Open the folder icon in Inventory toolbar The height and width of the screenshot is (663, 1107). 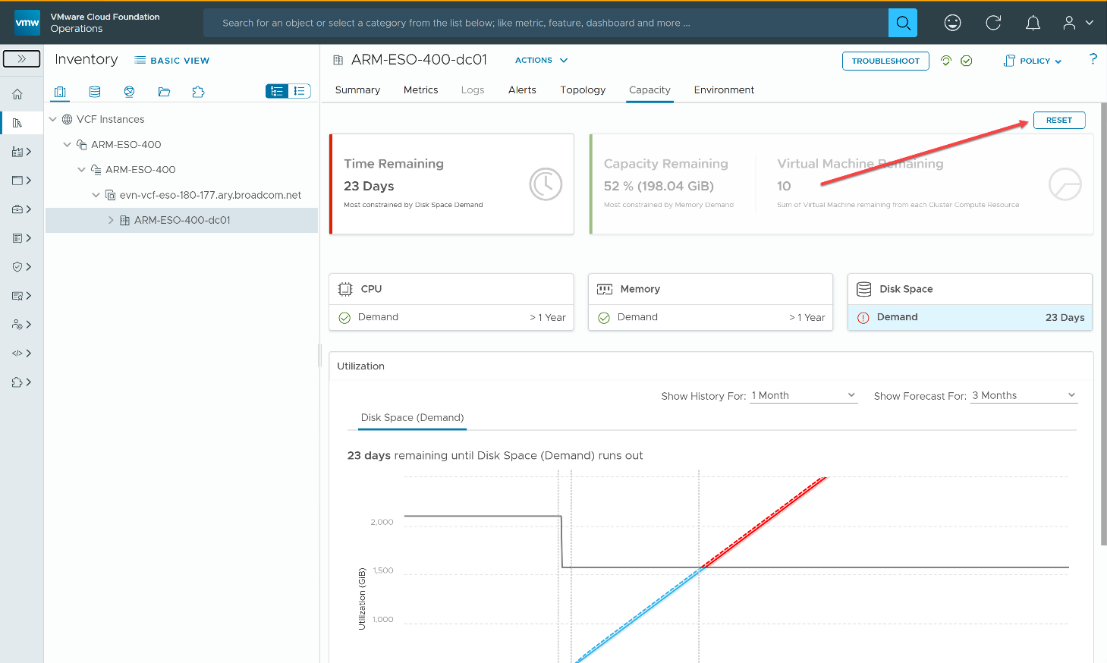pos(164,92)
